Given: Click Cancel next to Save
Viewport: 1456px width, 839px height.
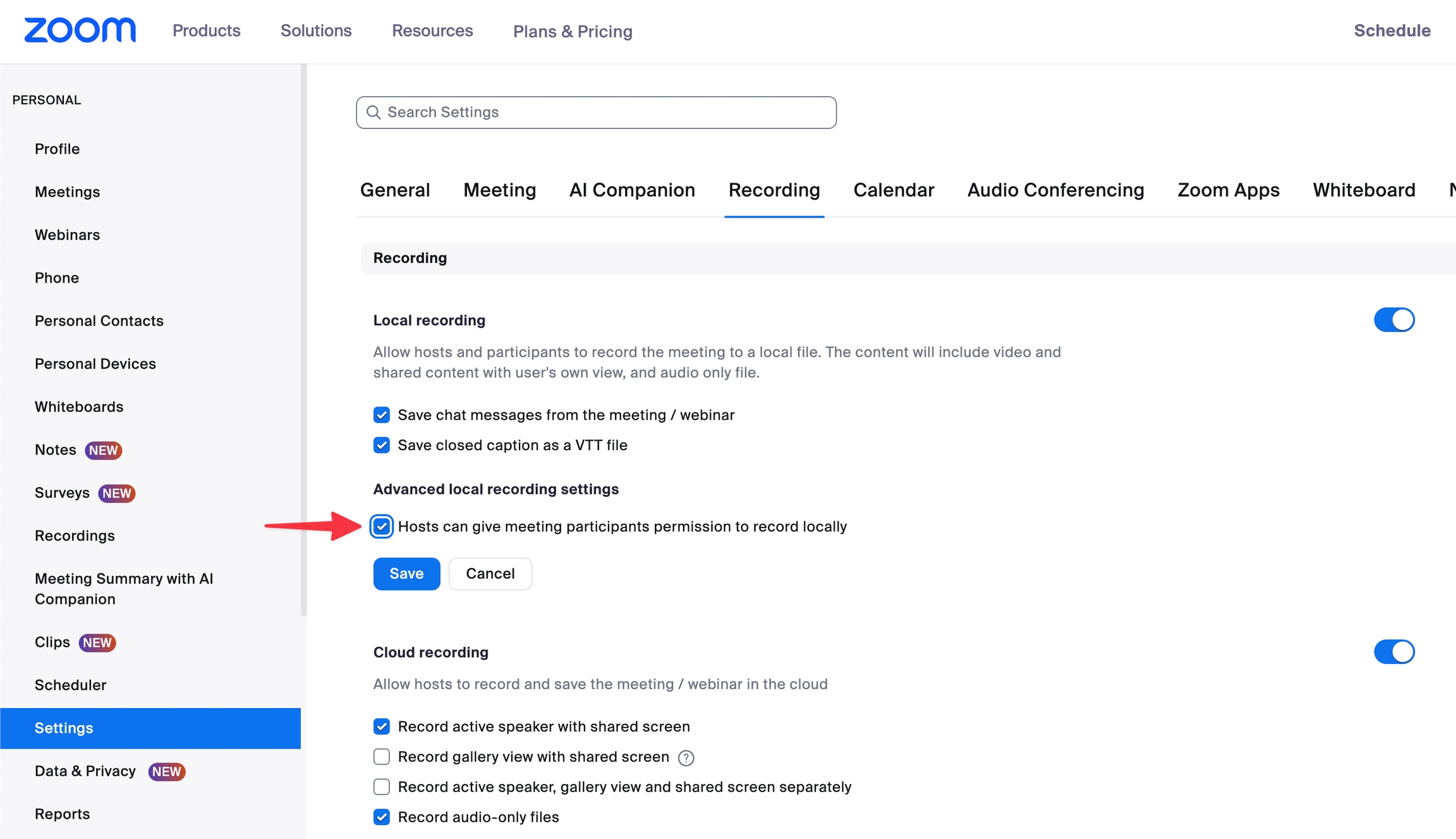Looking at the screenshot, I should (x=490, y=573).
